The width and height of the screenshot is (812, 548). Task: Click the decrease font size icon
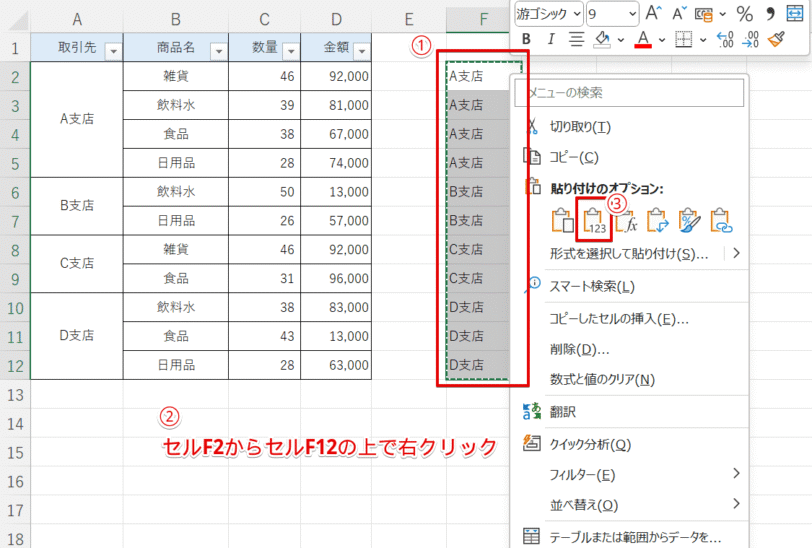(679, 13)
